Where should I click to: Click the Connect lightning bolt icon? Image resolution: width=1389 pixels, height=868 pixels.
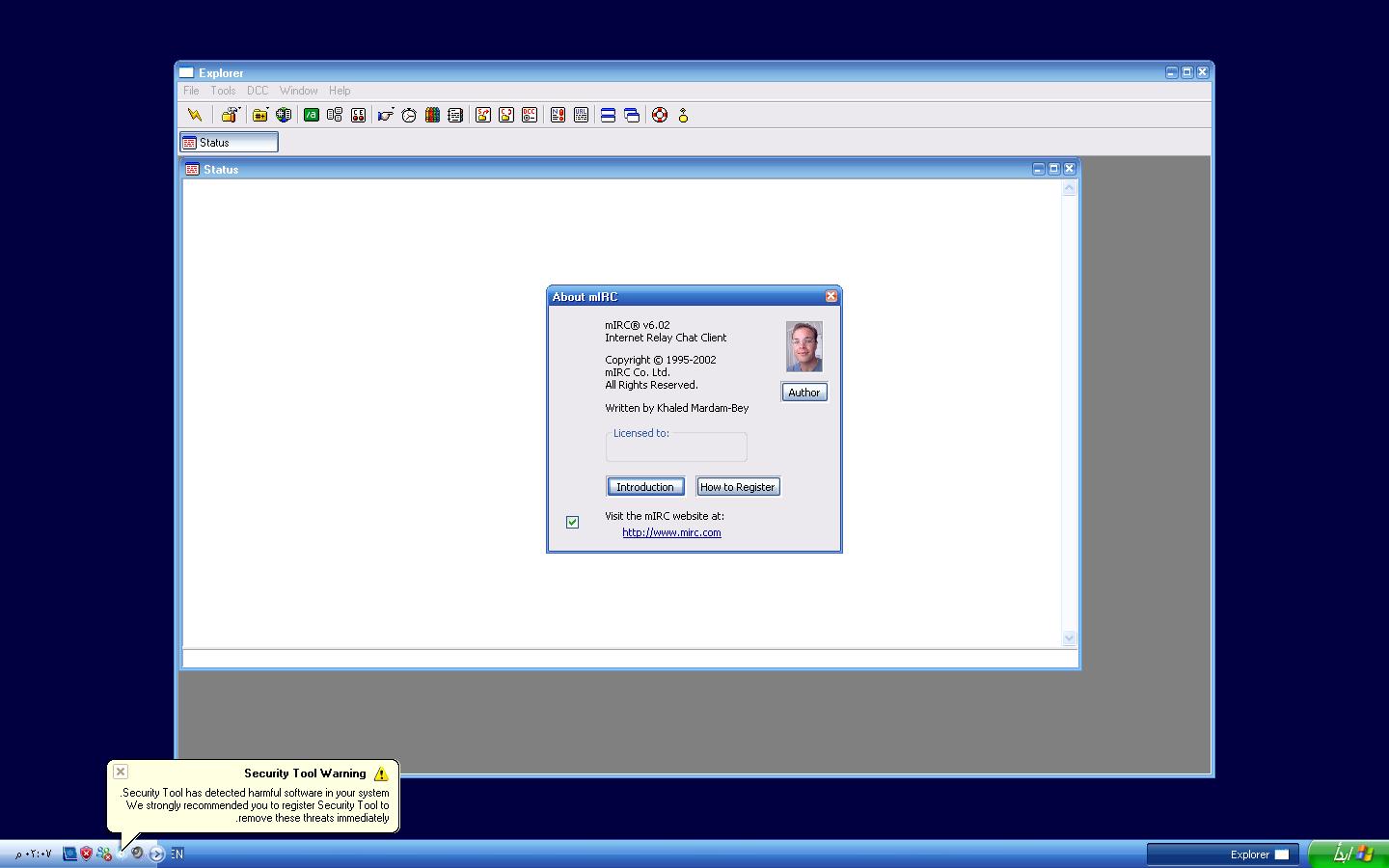coord(195,115)
